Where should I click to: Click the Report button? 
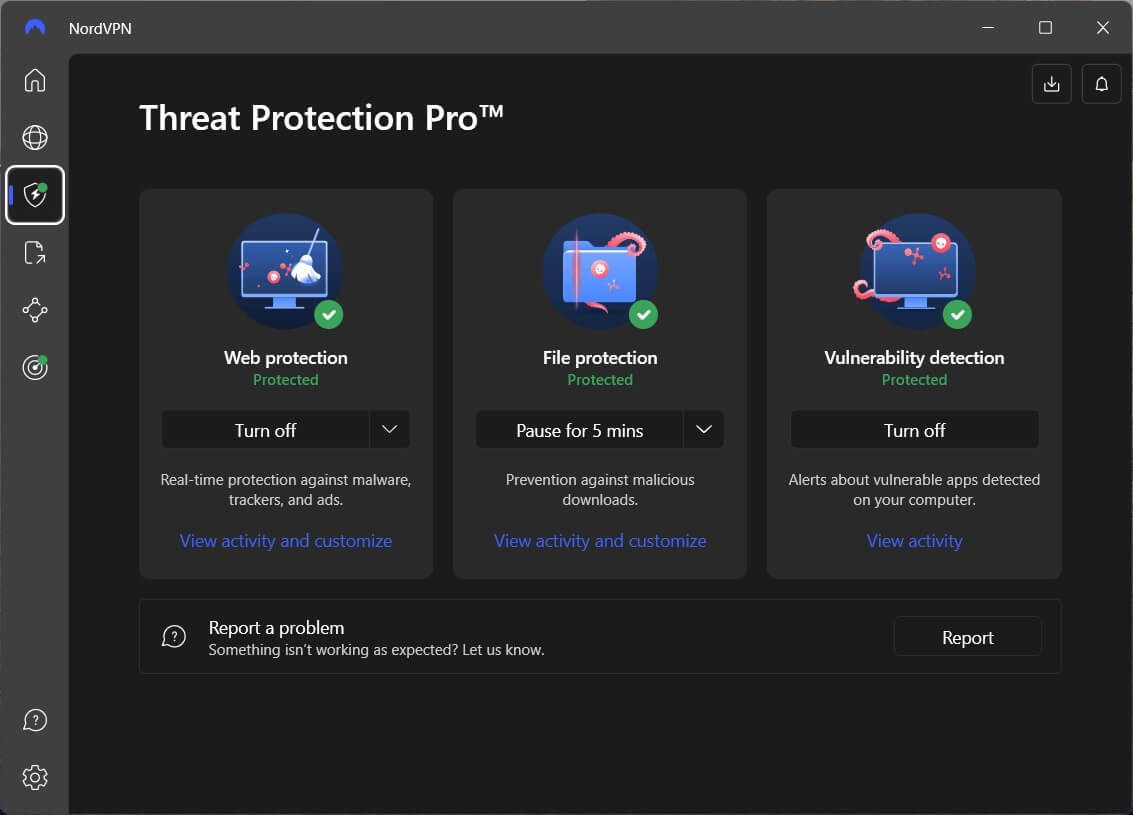tap(968, 637)
